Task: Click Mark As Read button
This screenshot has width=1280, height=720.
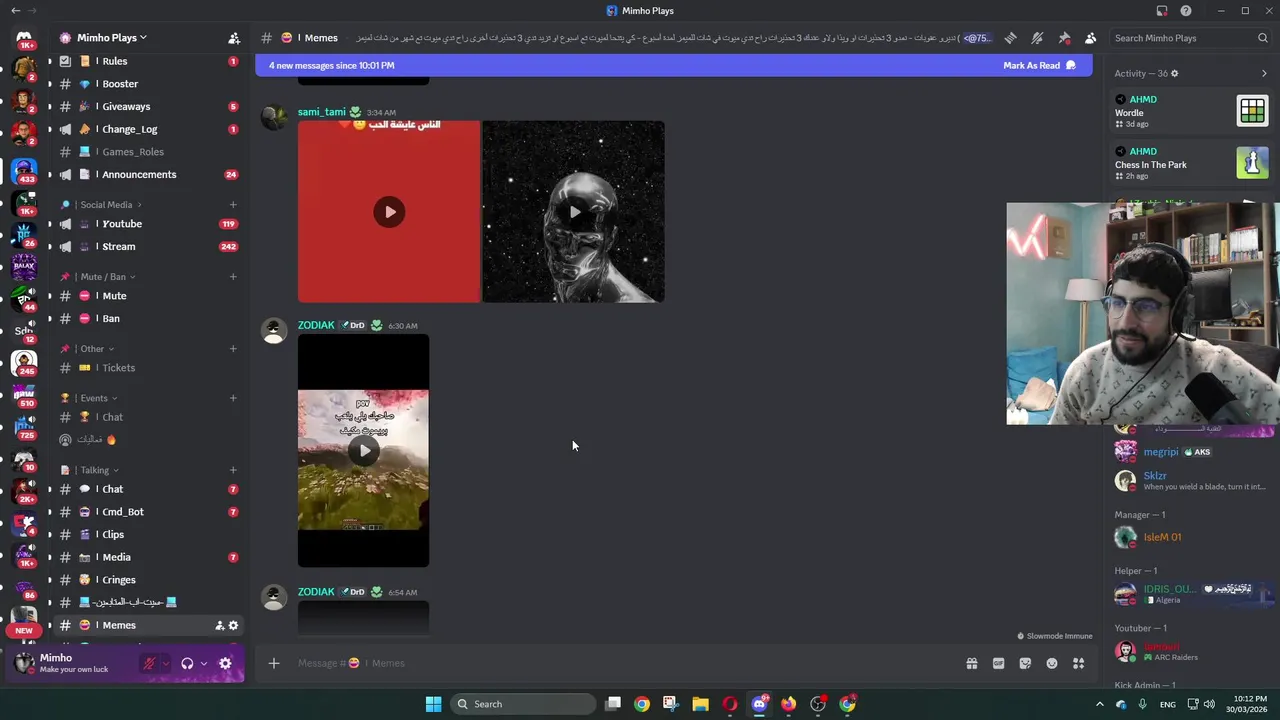Action: pos(1039,66)
